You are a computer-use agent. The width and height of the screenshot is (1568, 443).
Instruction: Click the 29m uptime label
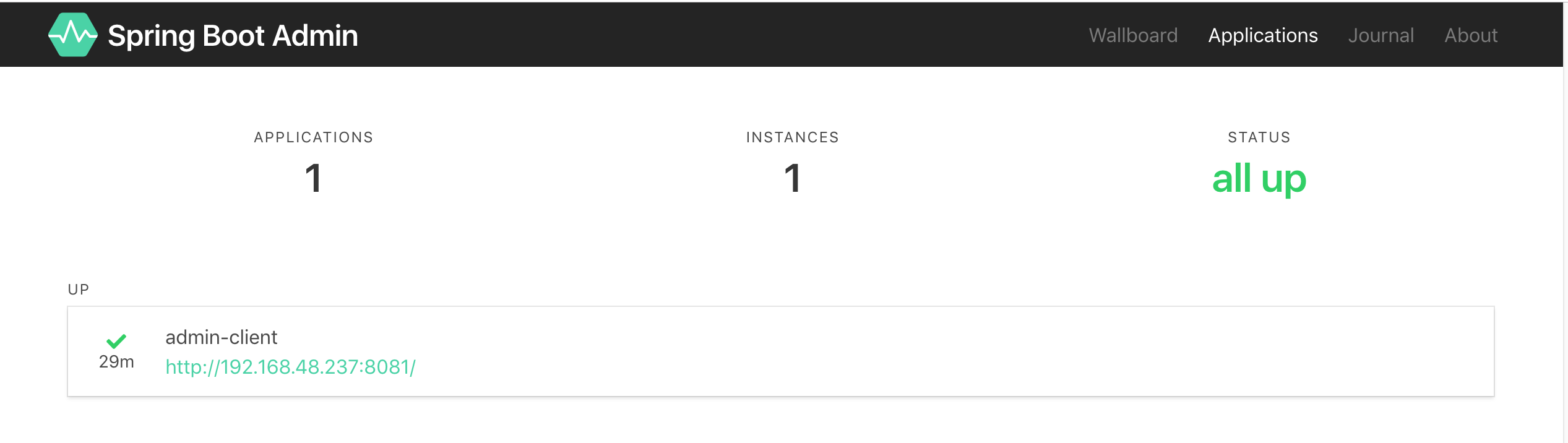116,361
